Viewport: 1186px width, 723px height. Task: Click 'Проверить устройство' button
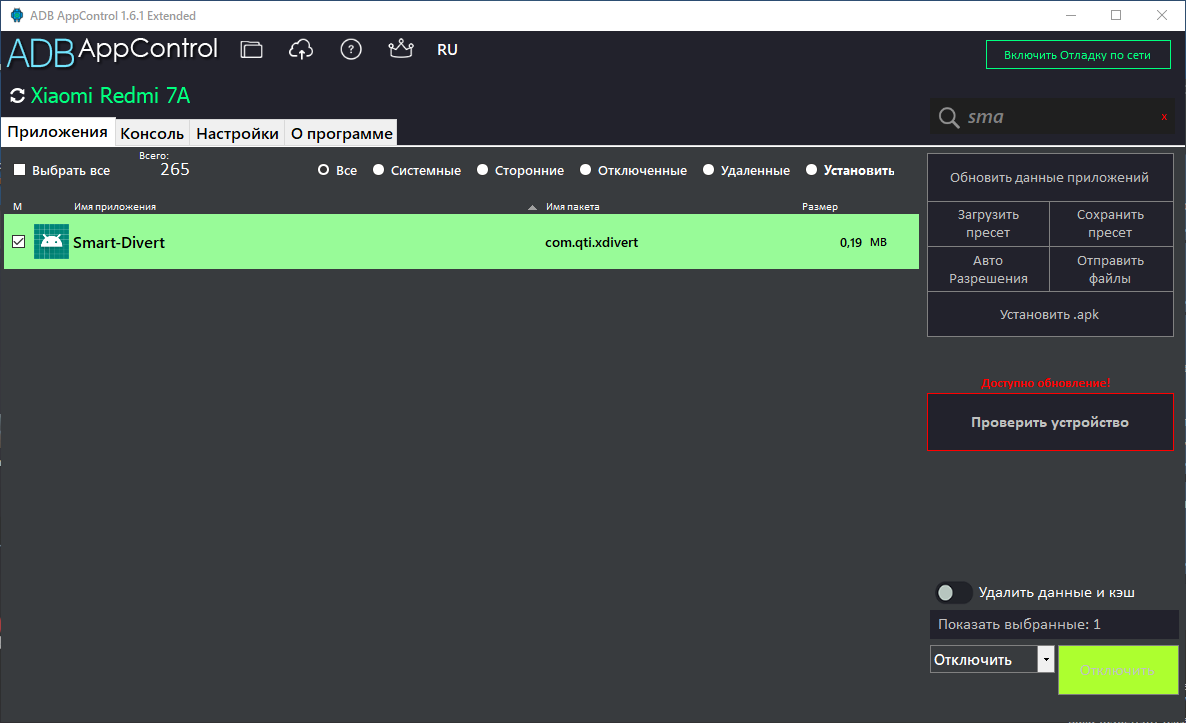[1051, 422]
